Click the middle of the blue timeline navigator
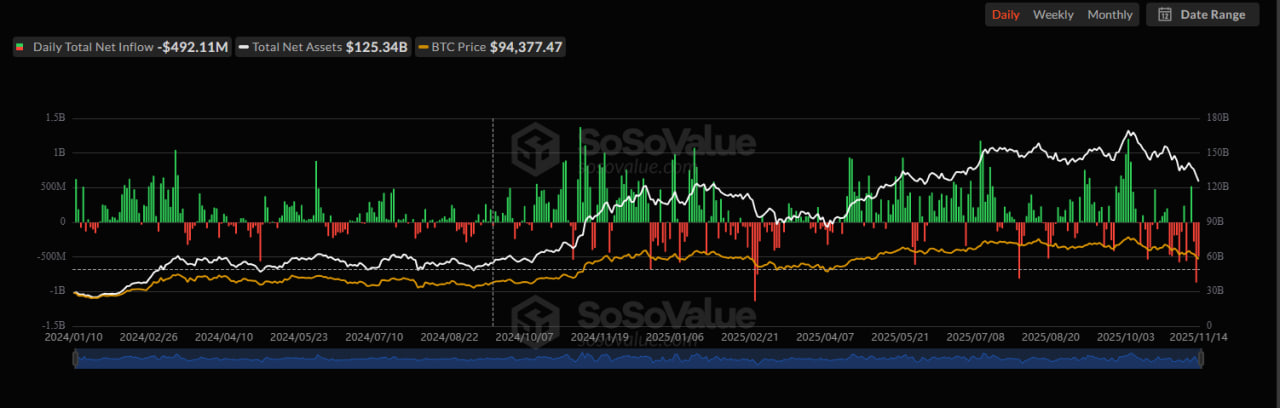 (x=637, y=360)
